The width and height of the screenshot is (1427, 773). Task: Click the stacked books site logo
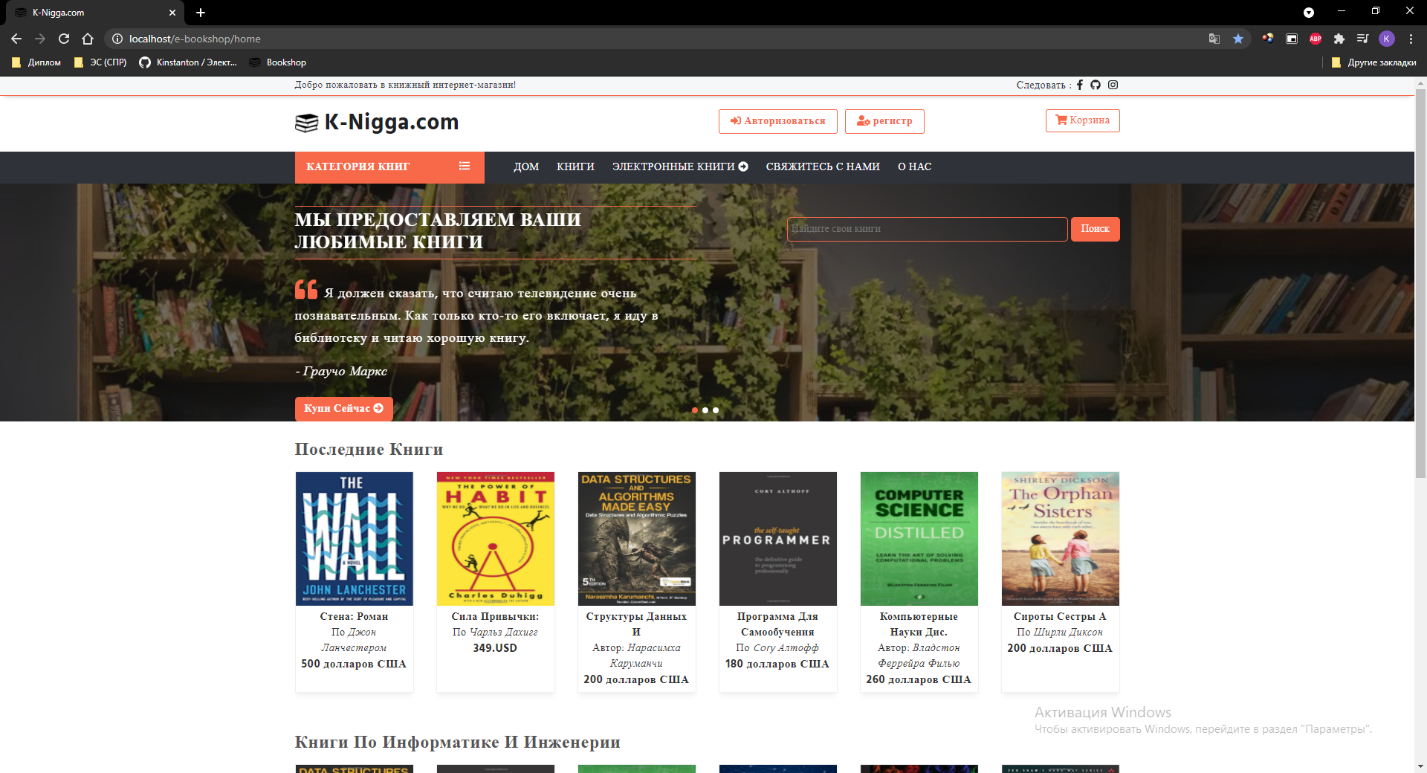pyautogui.click(x=306, y=123)
